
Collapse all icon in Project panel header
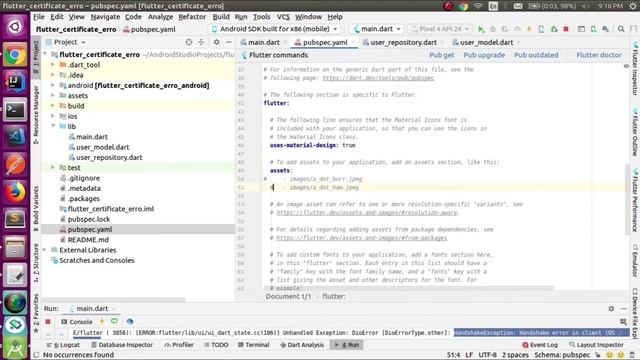pos(201,42)
